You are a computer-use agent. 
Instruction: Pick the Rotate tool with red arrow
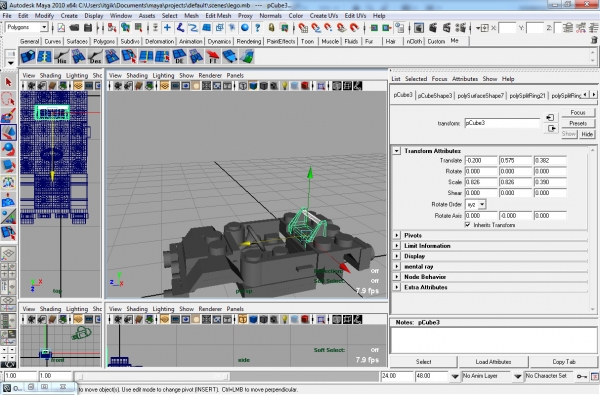8,149
